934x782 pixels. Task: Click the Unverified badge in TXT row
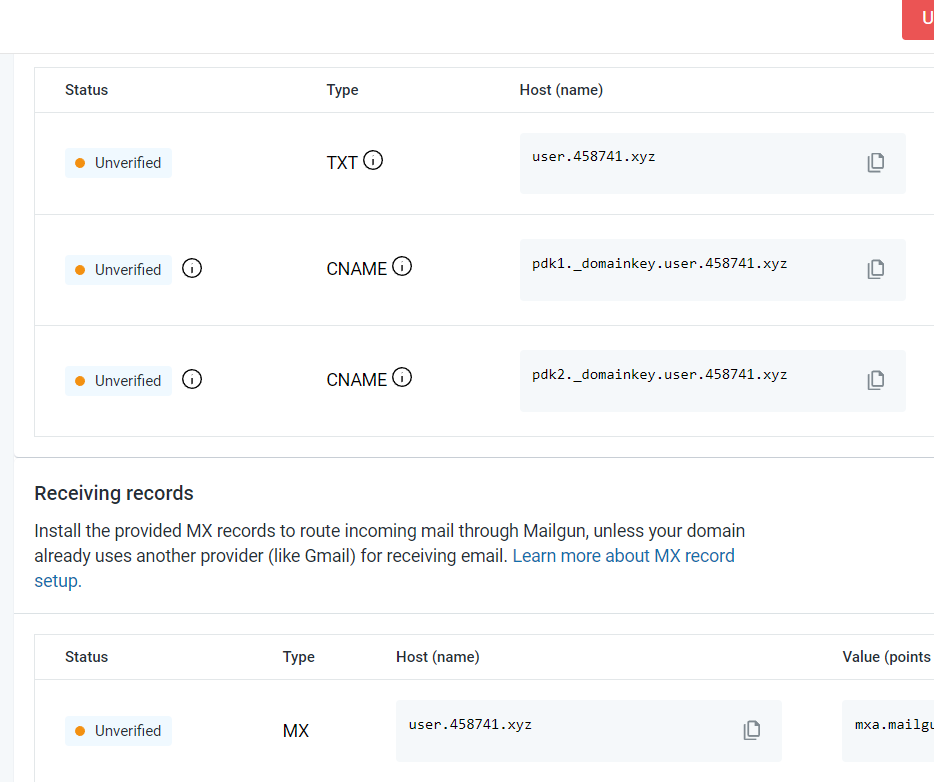118,163
